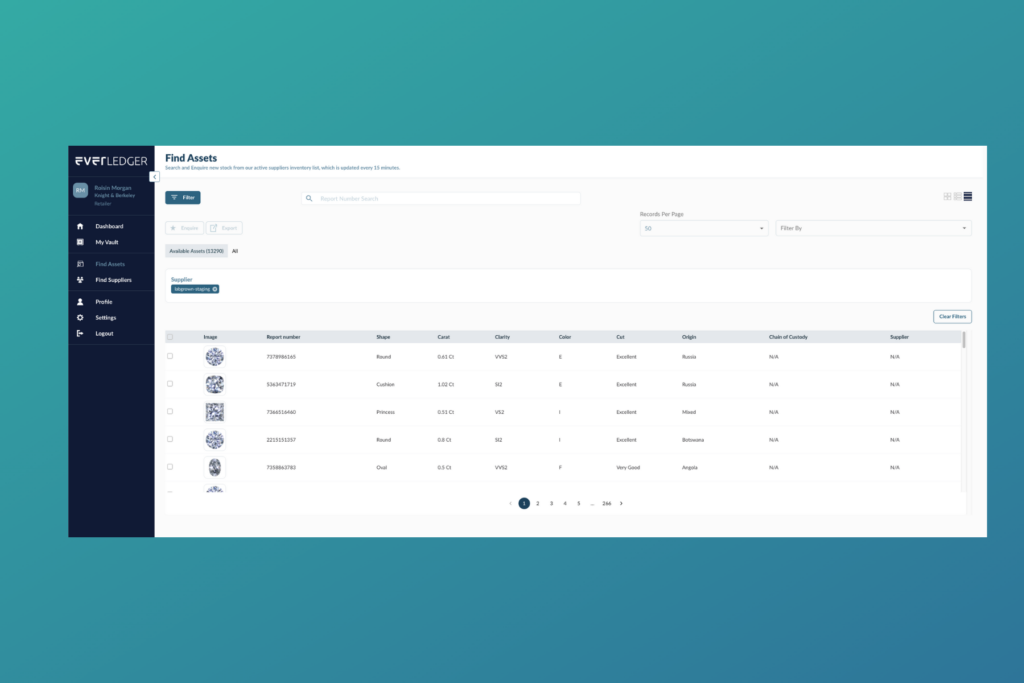This screenshot has height=683, width=1024.
Task: Check the box for report 7378986165
Action: click(170, 356)
